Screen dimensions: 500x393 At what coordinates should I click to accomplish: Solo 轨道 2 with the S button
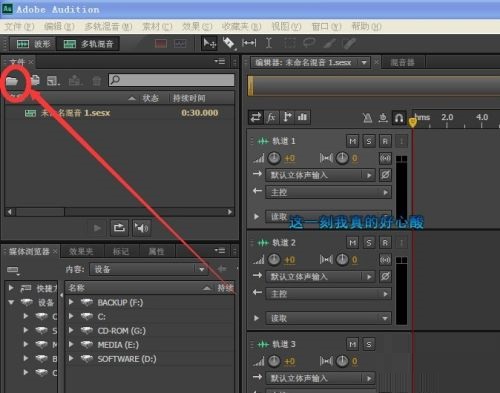pos(369,243)
